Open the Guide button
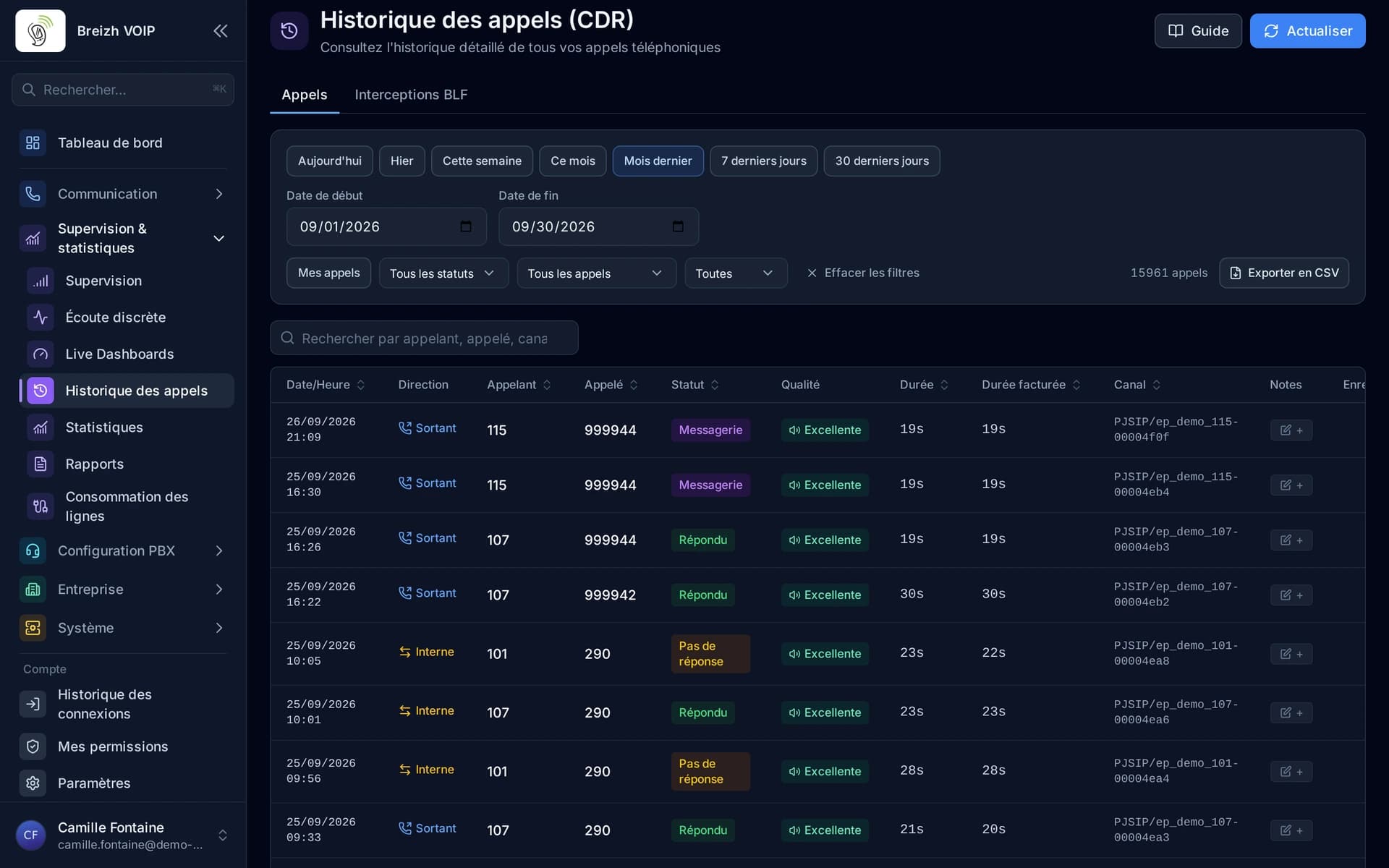Image resolution: width=1389 pixels, height=868 pixels. [x=1198, y=30]
